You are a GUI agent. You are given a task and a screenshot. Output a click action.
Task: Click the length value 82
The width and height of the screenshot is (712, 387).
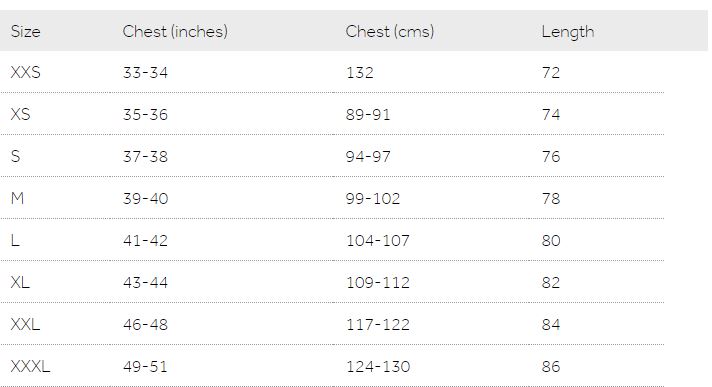[x=551, y=283]
